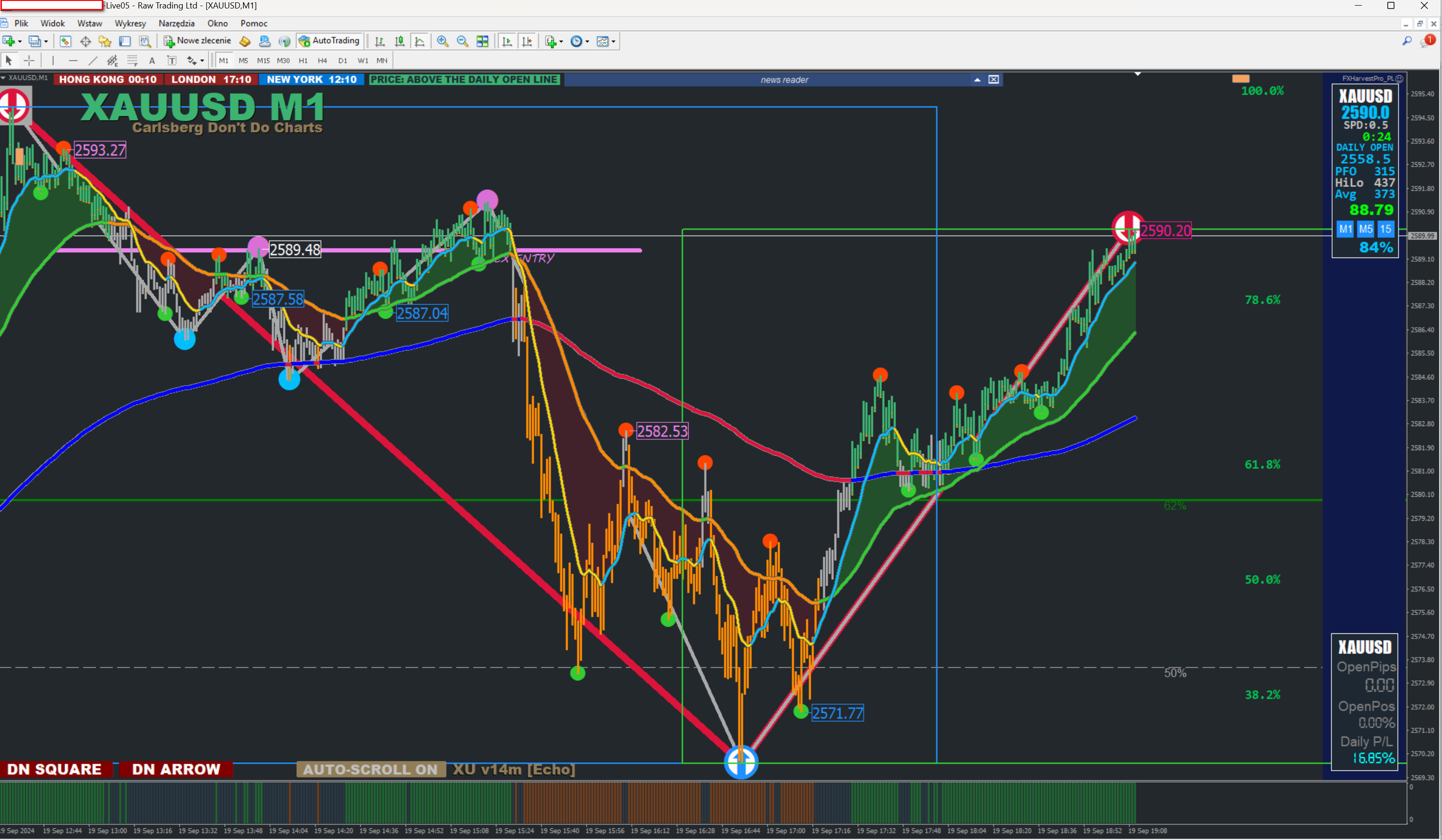
Task: Open the New Chart dropdown arrow
Action: (19, 41)
